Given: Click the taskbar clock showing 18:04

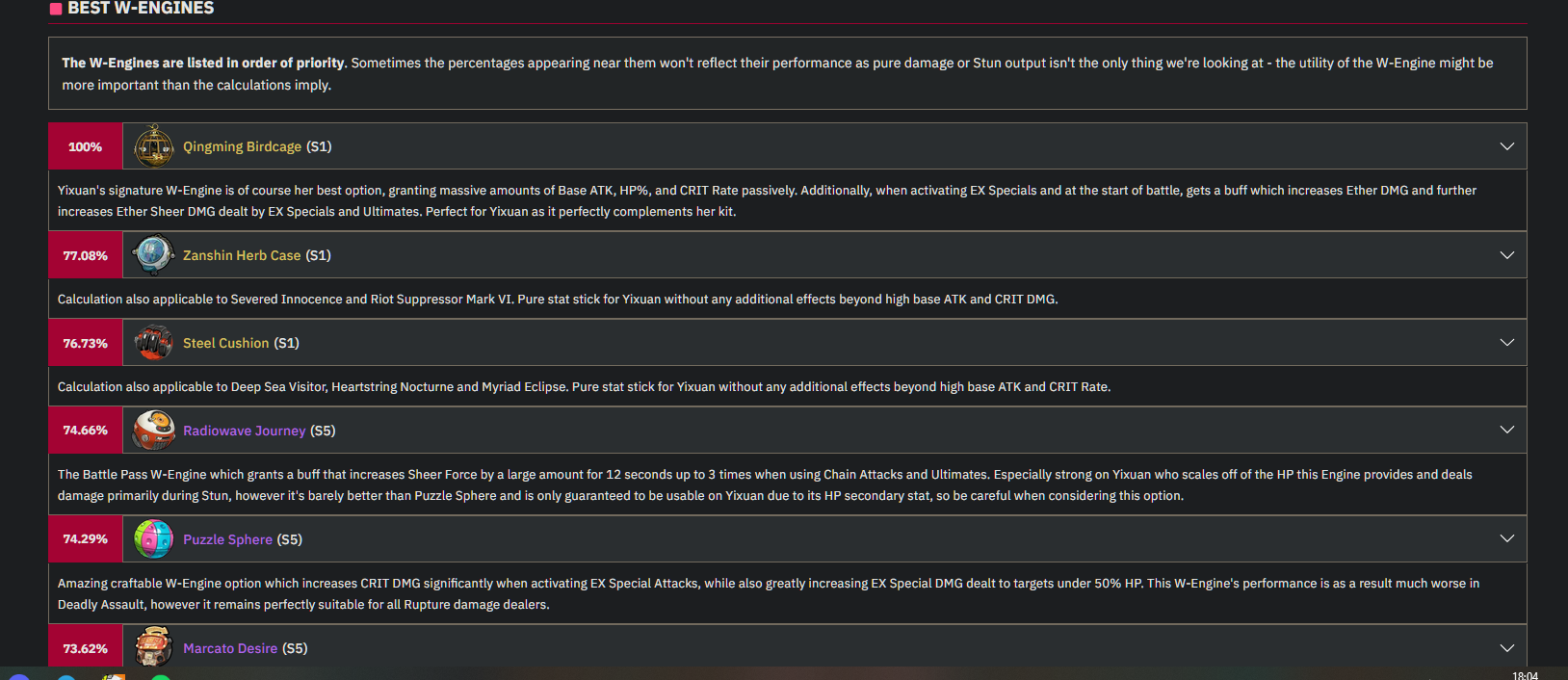Looking at the screenshot, I should click(x=1525, y=675).
